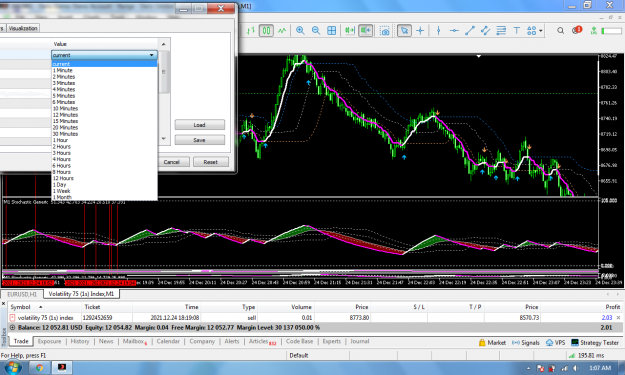625x375 pixels.
Task: Close the toolbox panel with X
Action: click(4, 304)
